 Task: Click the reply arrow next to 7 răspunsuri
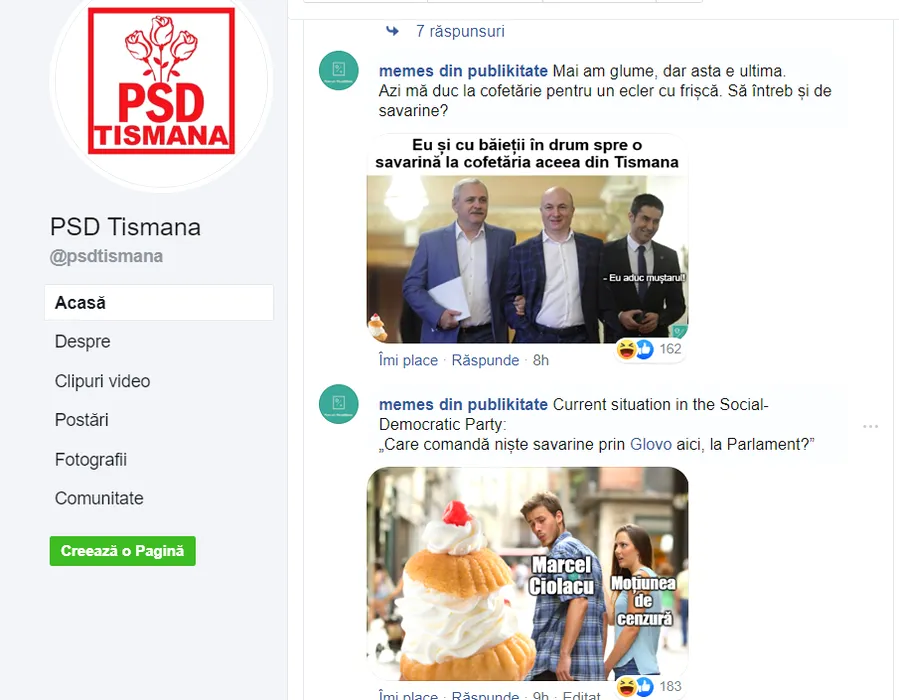392,31
